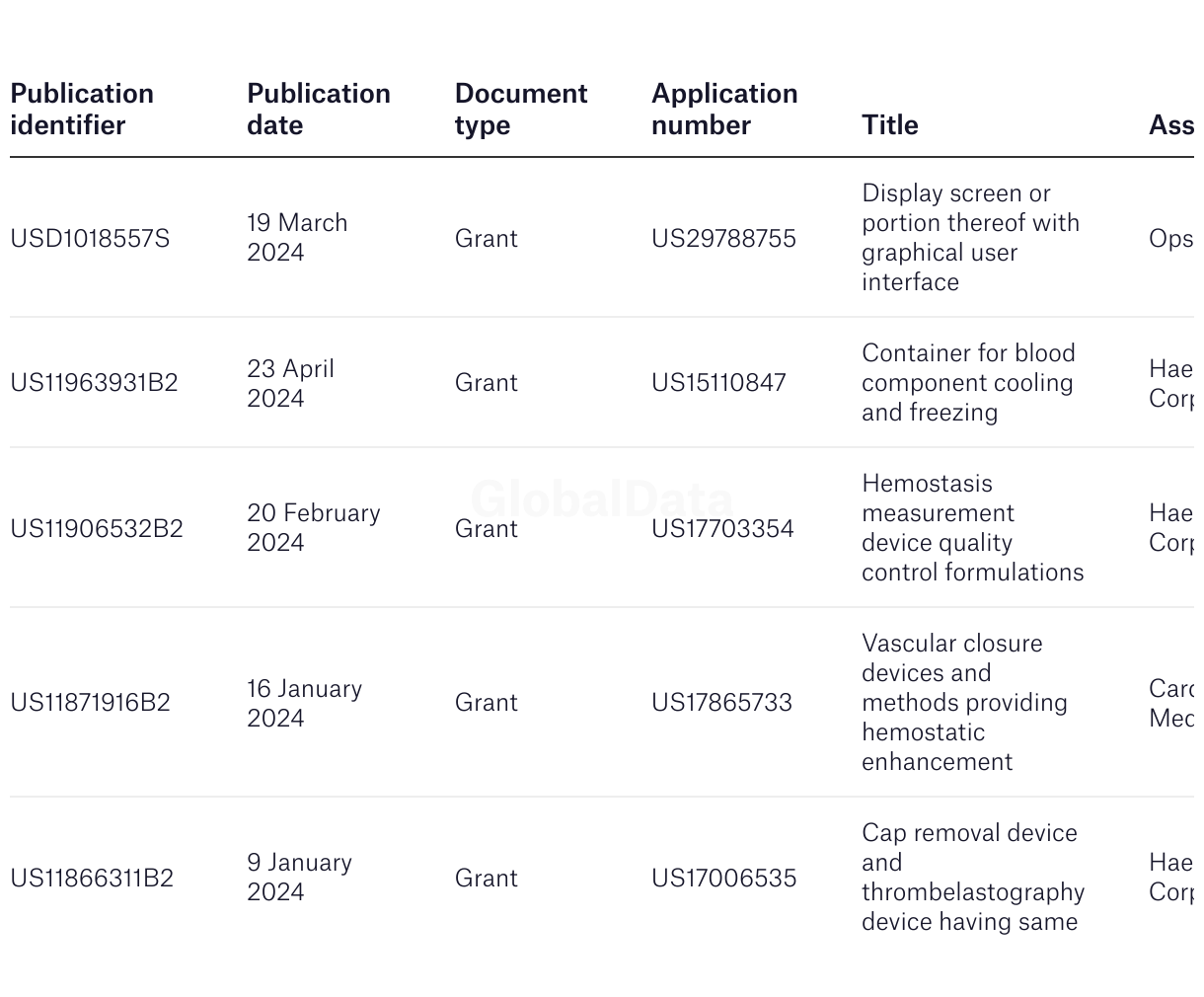1204x997 pixels.
Task: Click application number US17006535
Action: 723,879
